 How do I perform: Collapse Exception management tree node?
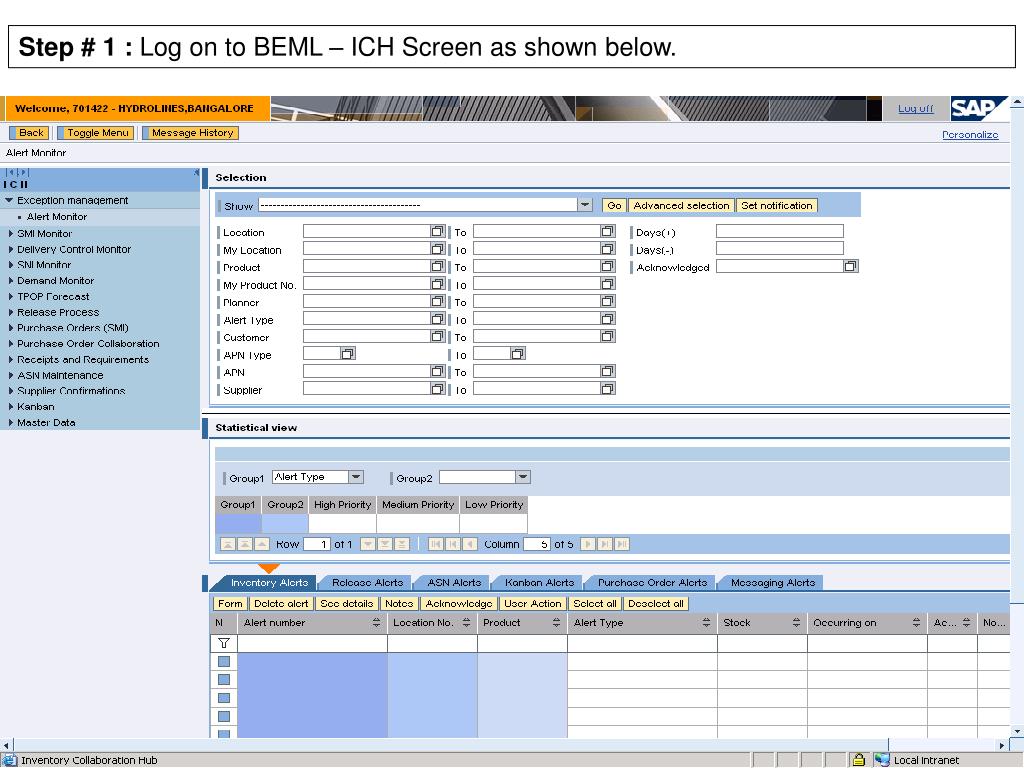(x=9, y=200)
